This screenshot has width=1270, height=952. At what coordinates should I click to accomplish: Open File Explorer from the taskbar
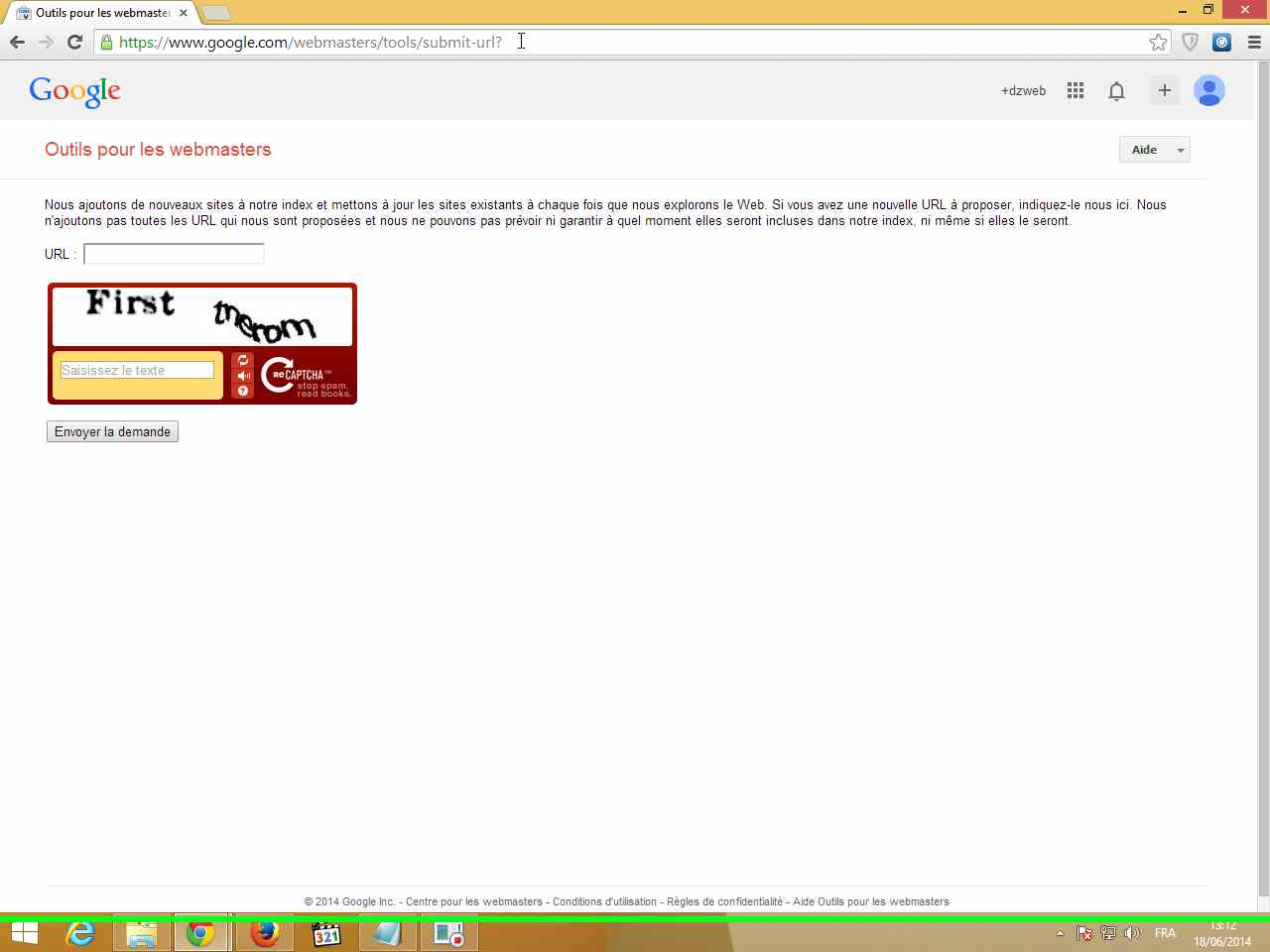coord(142,934)
